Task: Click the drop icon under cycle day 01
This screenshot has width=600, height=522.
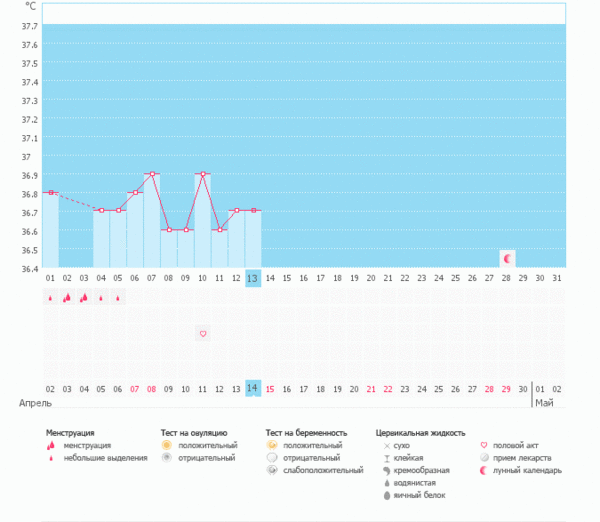Action: [50, 297]
